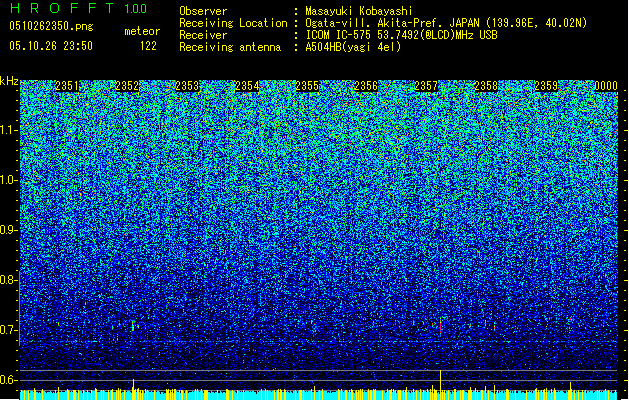Click the 0000 time marker

[x=606, y=86]
